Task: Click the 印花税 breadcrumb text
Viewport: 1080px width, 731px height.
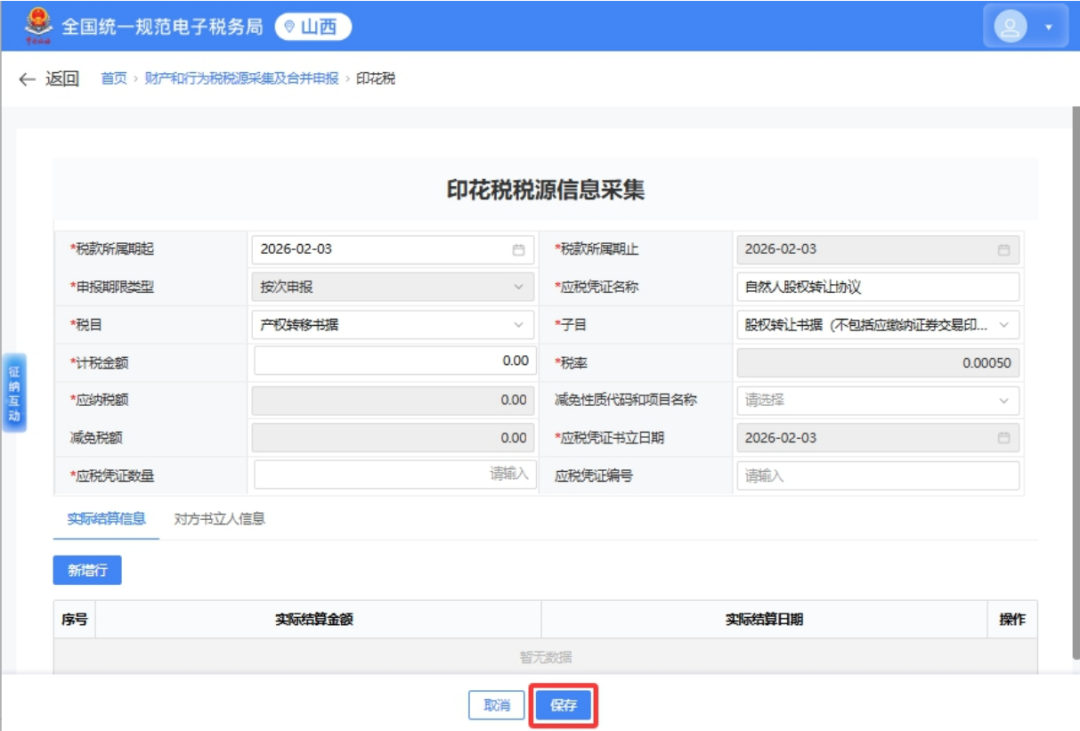Action: [375, 79]
